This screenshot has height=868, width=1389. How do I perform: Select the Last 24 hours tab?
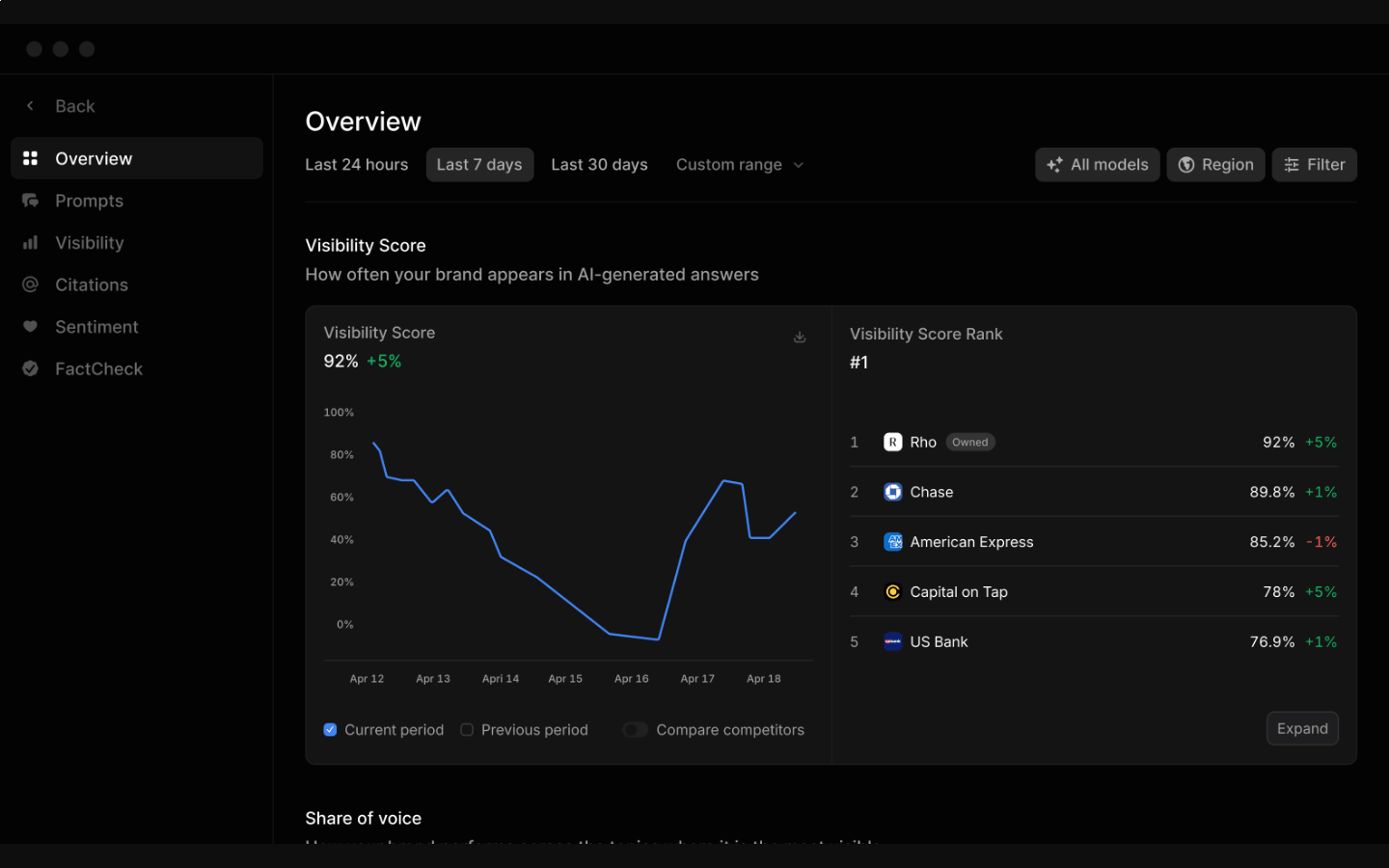[357, 165]
